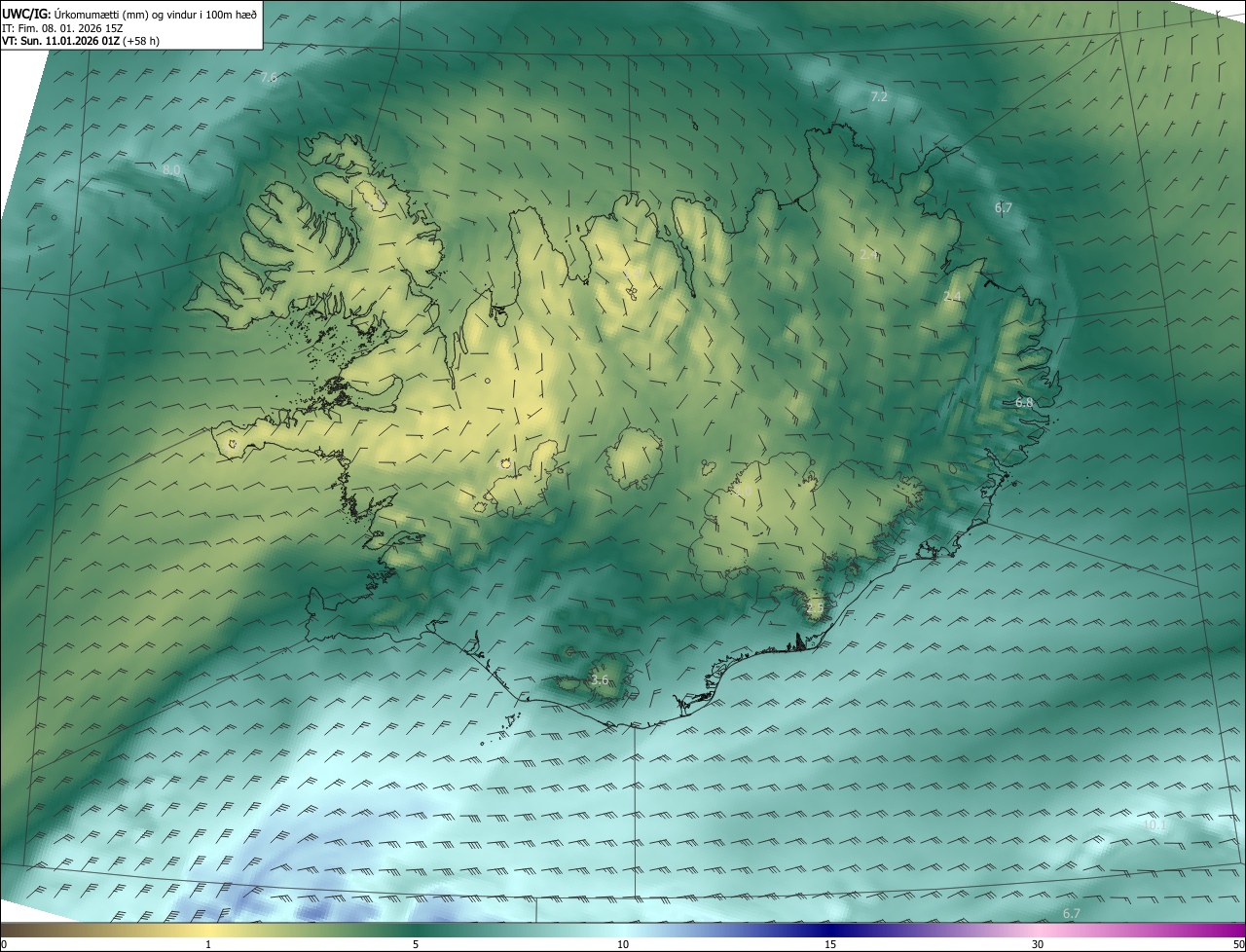Click the colorbar tick label 5
1246x952 pixels.
(x=416, y=944)
